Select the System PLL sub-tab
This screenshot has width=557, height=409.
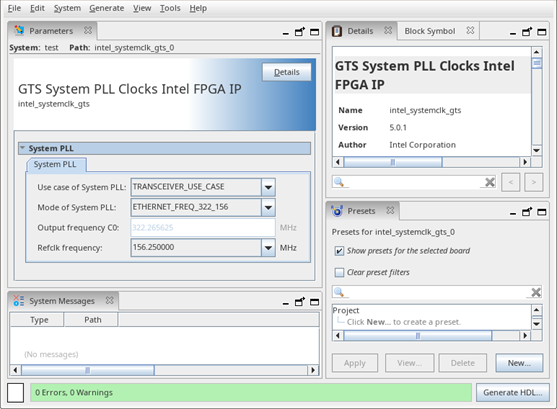pyautogui.click(x=55, y=165)
